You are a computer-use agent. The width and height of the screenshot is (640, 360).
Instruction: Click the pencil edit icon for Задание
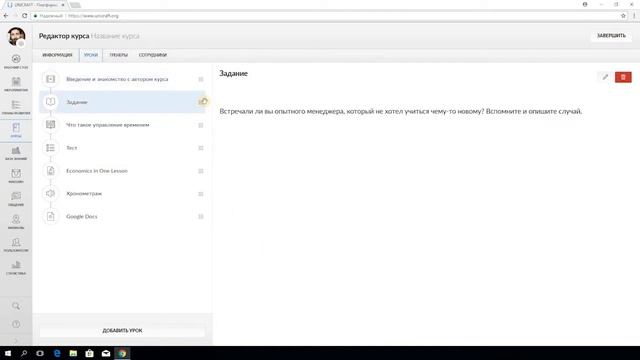[605, 77]
